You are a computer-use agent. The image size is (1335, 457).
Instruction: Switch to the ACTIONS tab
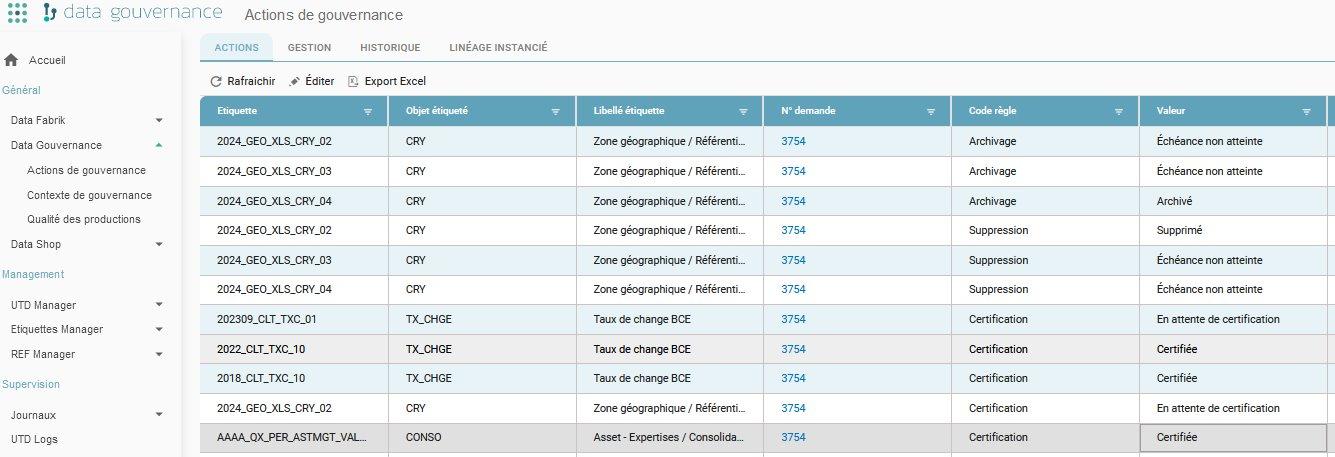click(x=236, y=47)
